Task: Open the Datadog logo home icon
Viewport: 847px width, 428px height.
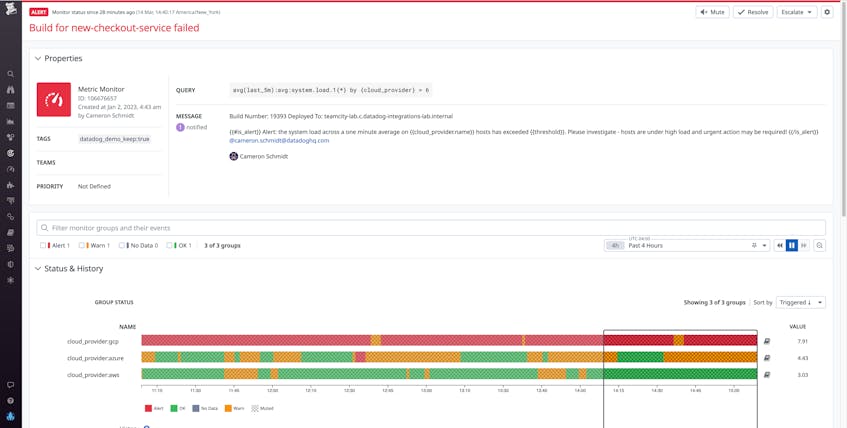Action: pyautogui.click(x=10, y=11)
